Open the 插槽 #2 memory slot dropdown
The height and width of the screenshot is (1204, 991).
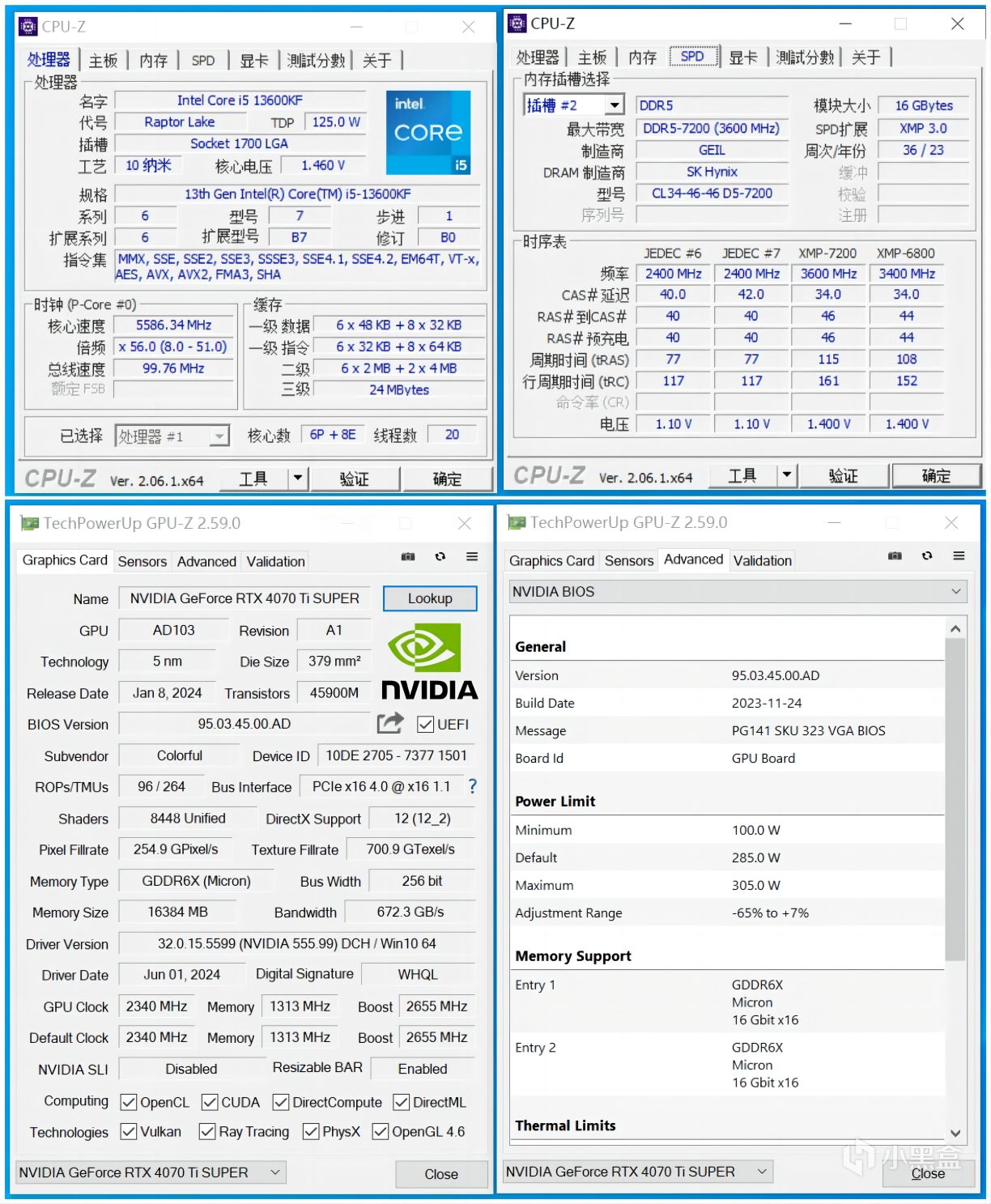[x=574, y=105]
